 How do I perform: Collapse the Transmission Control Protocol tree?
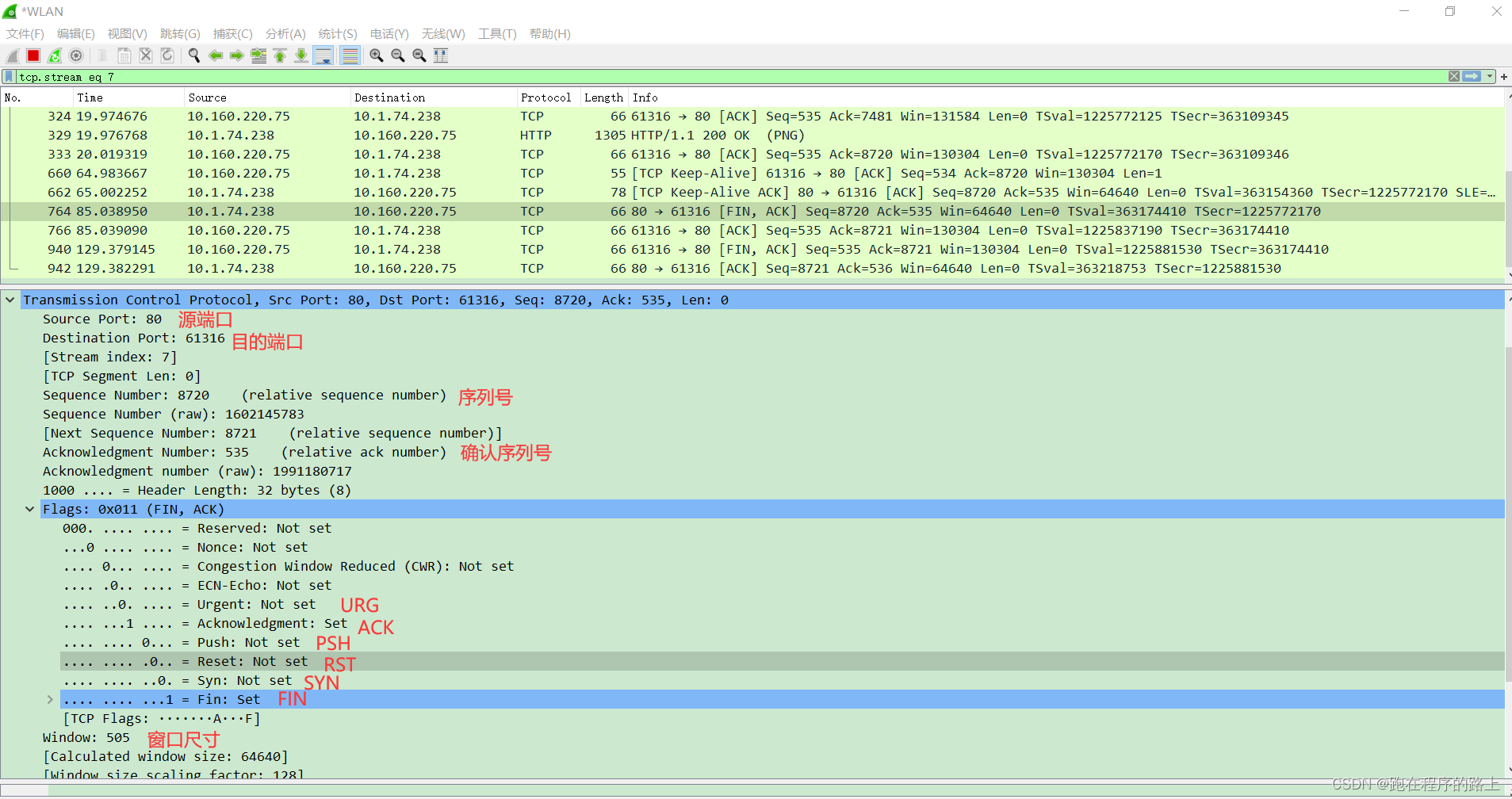(x=10, y=300)
